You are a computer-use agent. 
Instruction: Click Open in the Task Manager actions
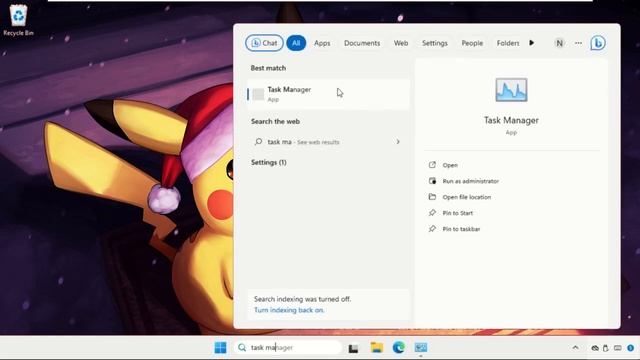450,165
